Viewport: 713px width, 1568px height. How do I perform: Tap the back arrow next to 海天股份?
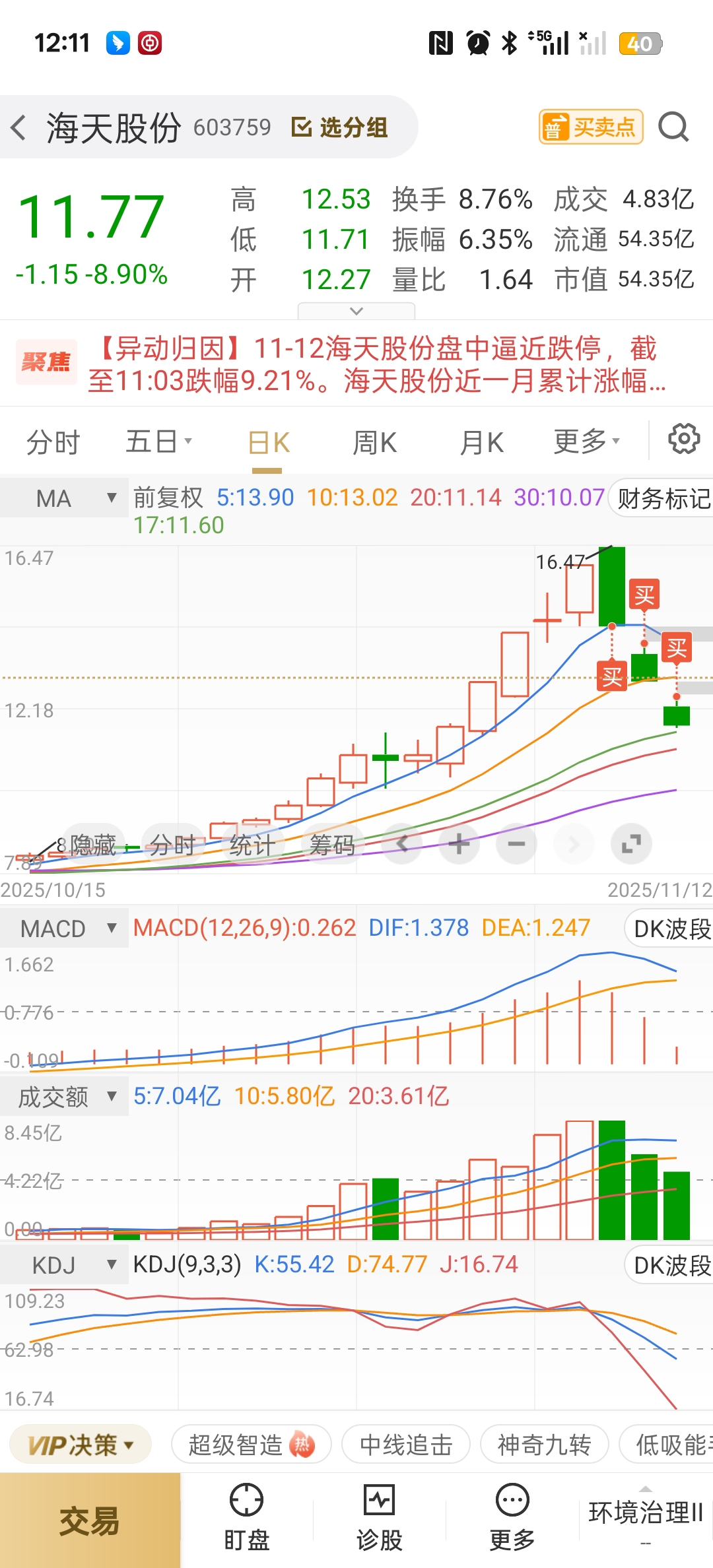[18, 127]
